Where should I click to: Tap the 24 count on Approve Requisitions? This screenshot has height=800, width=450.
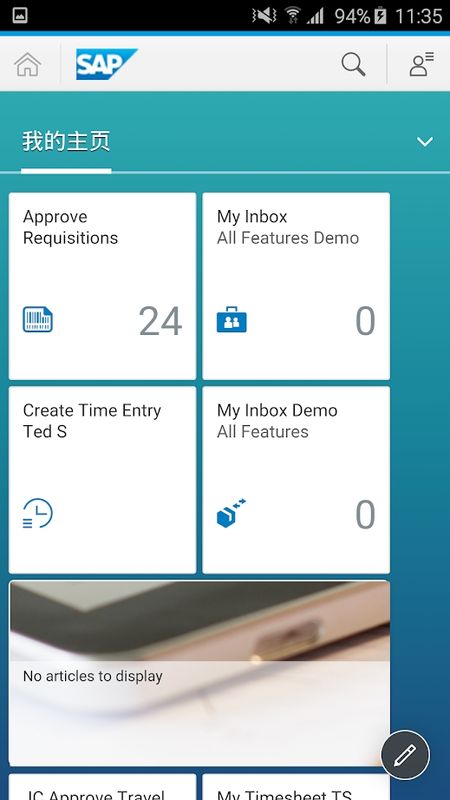point(160,321)
